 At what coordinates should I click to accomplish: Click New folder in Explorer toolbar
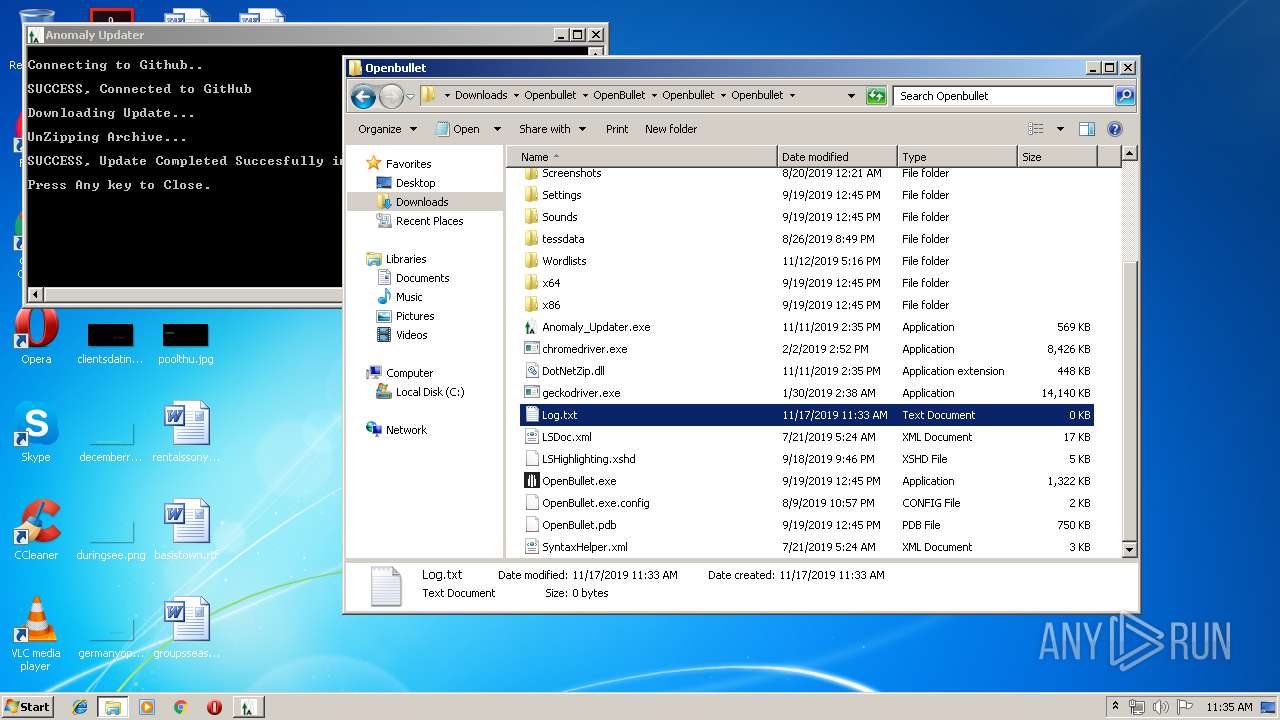pos(671,129)
